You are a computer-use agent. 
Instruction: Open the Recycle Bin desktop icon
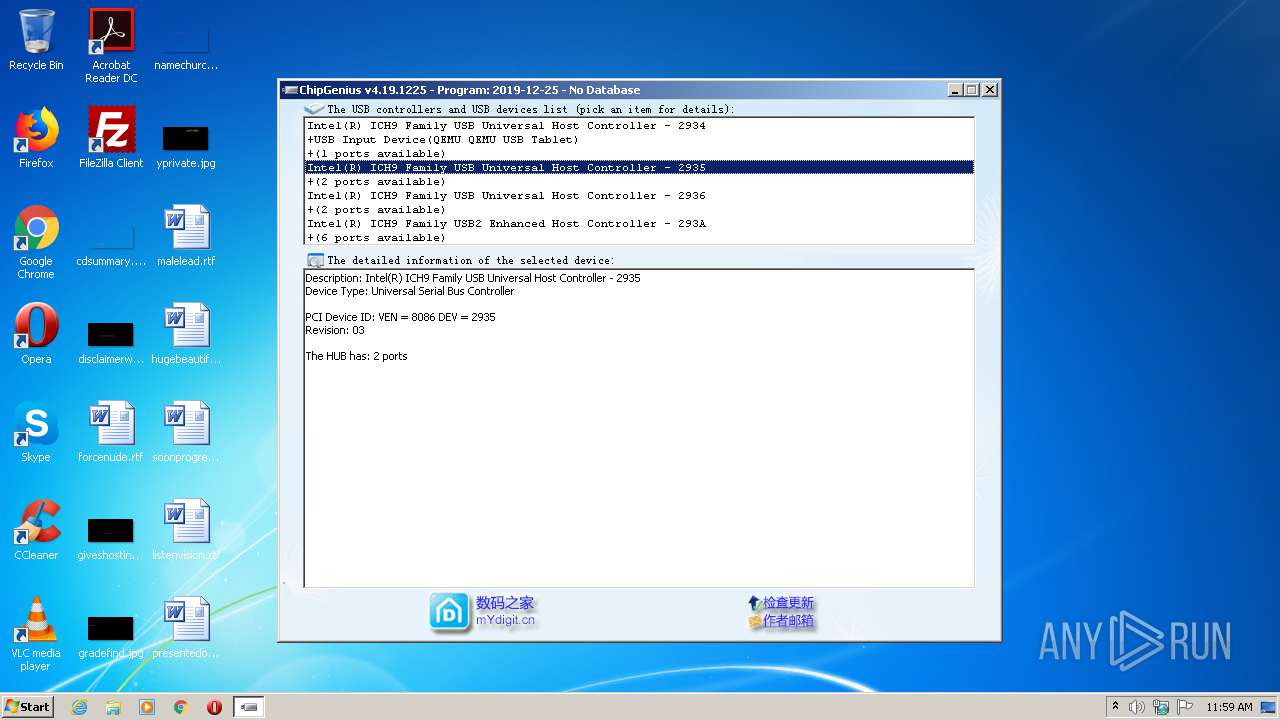pyautogui.click(x=36, y=40)
